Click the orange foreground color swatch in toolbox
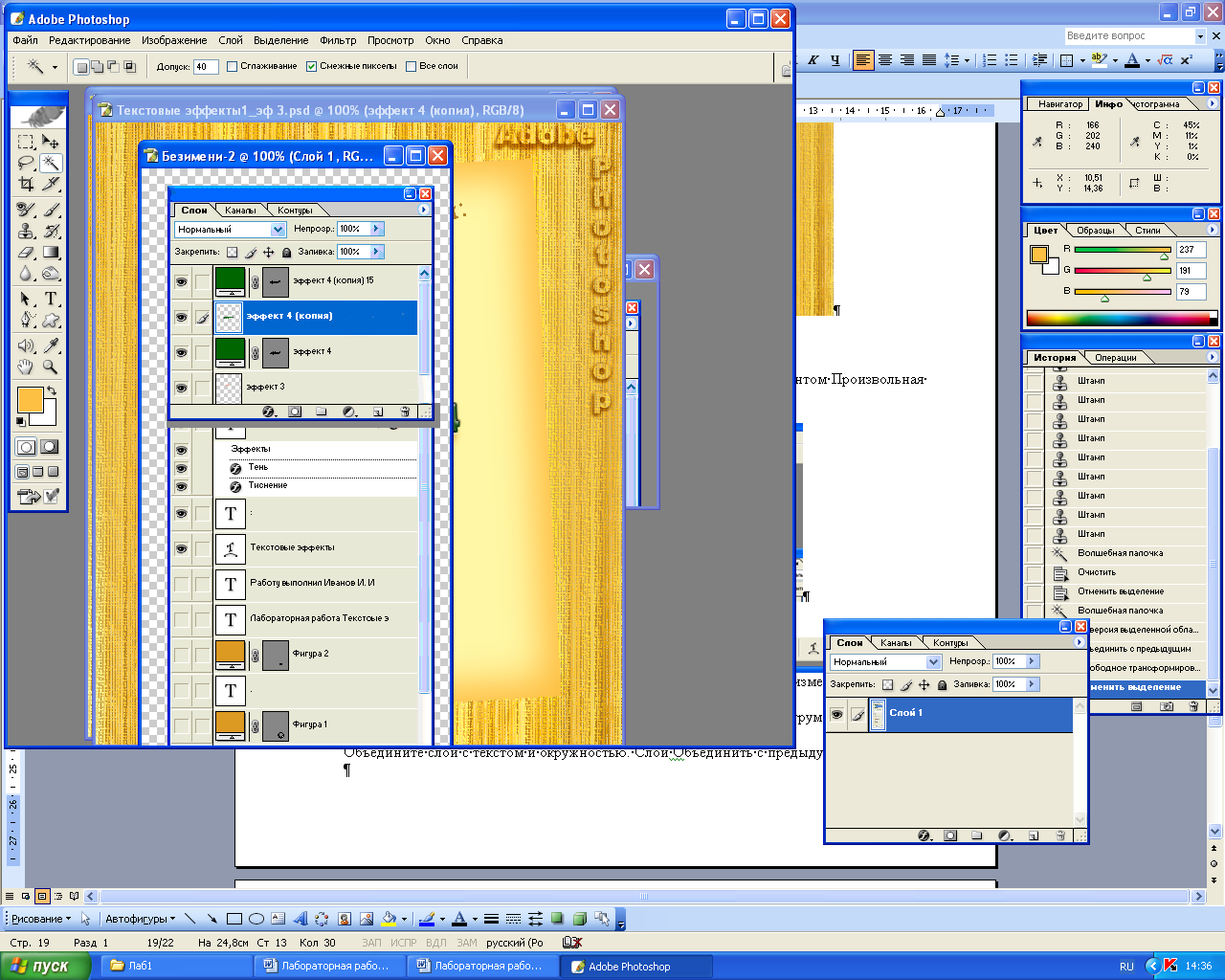The height and width of the screenshot is (980, 1225). (30, 399)
